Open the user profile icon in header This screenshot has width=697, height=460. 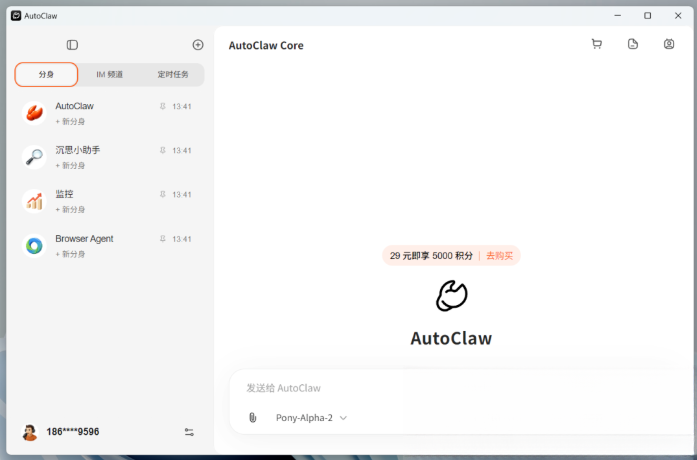click(x=669, y=44)
